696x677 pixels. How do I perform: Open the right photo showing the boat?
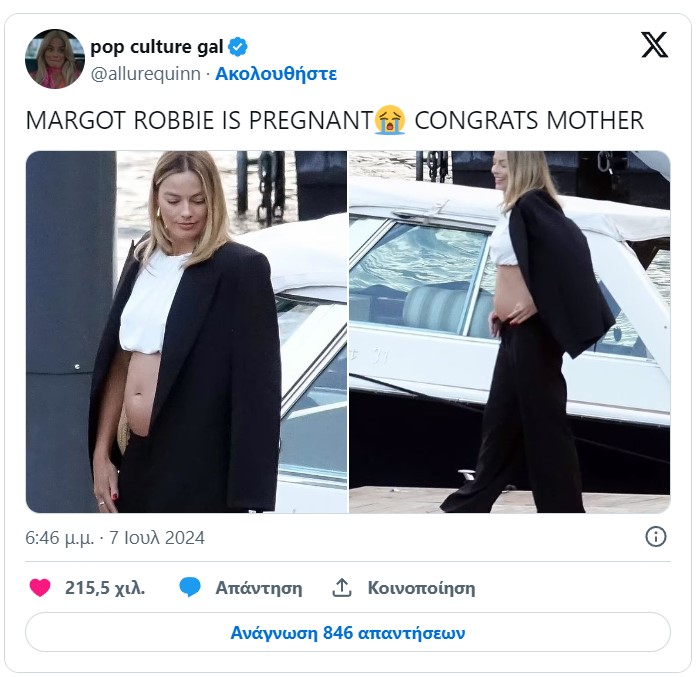509,331
